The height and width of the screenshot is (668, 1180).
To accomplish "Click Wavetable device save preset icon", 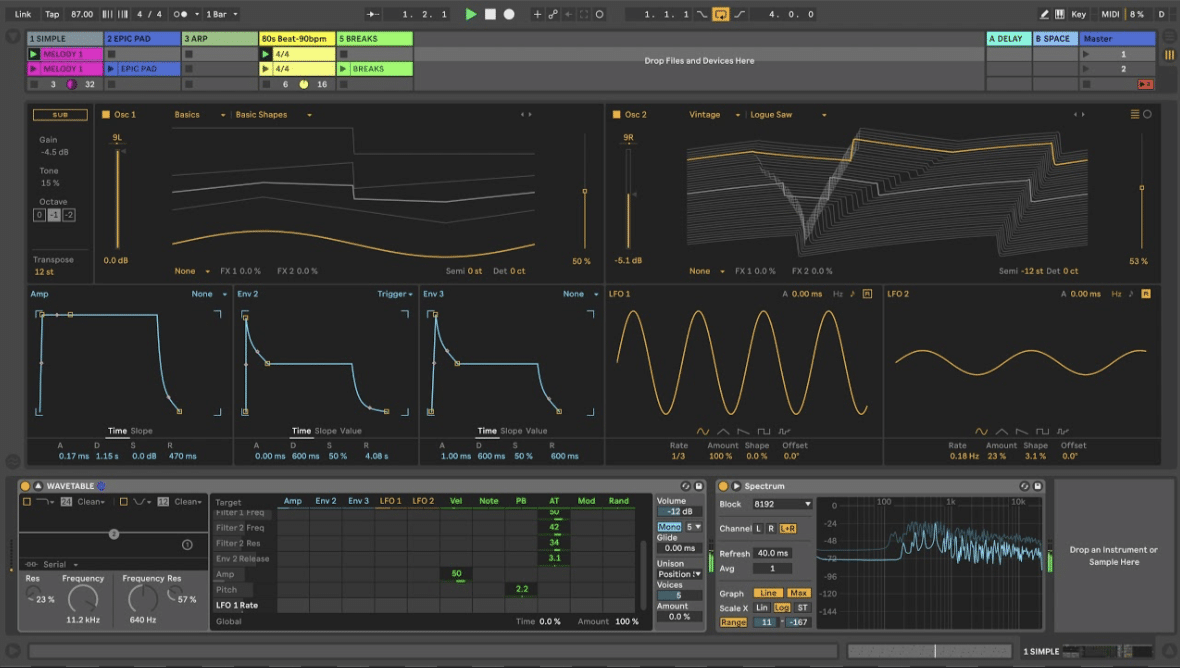I will [x=698, y=487].
